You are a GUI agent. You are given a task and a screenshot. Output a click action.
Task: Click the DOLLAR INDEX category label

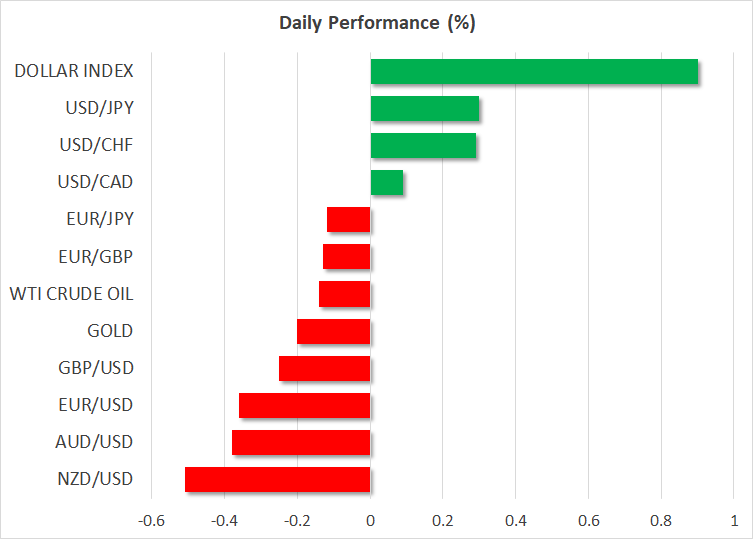(x=75, y=71)
